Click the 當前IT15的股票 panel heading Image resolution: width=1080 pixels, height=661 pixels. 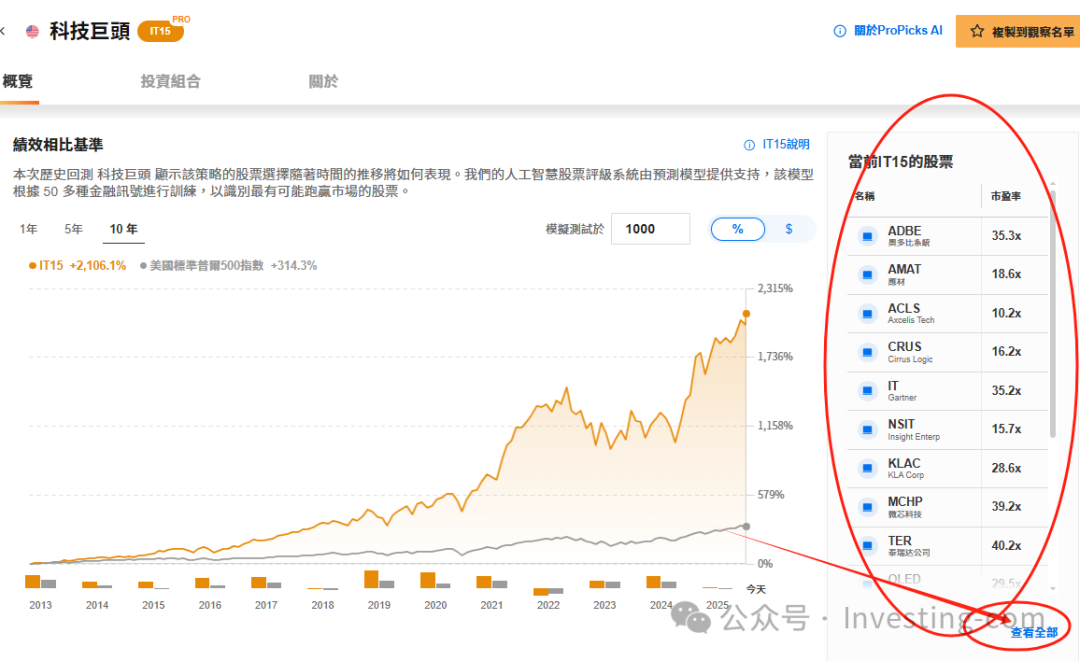900,162
